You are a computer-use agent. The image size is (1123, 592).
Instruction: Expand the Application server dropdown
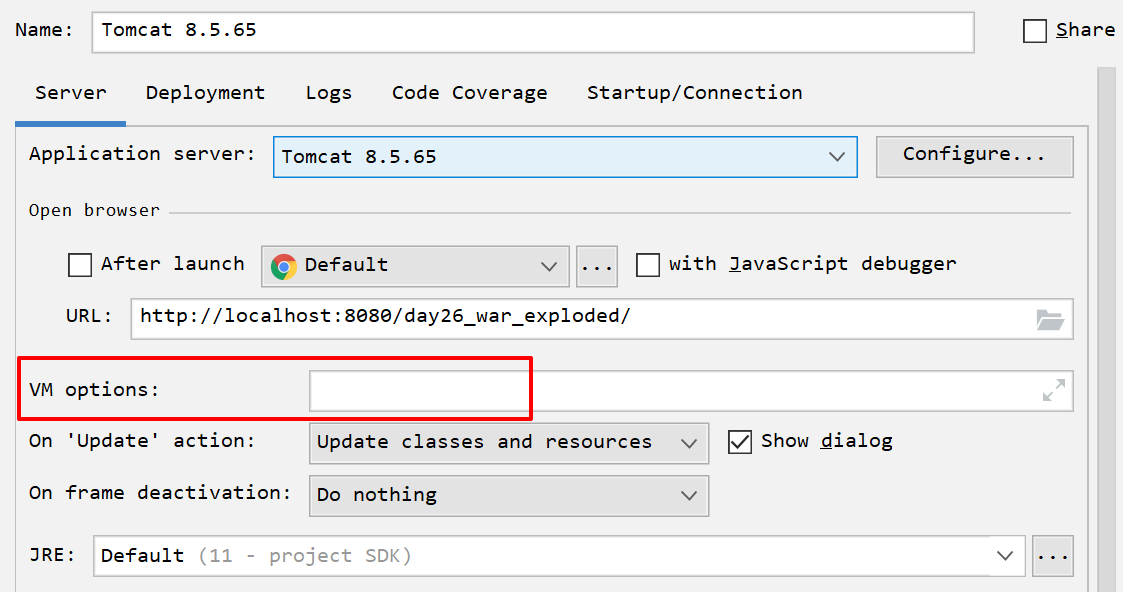click(x=565, y=157)
